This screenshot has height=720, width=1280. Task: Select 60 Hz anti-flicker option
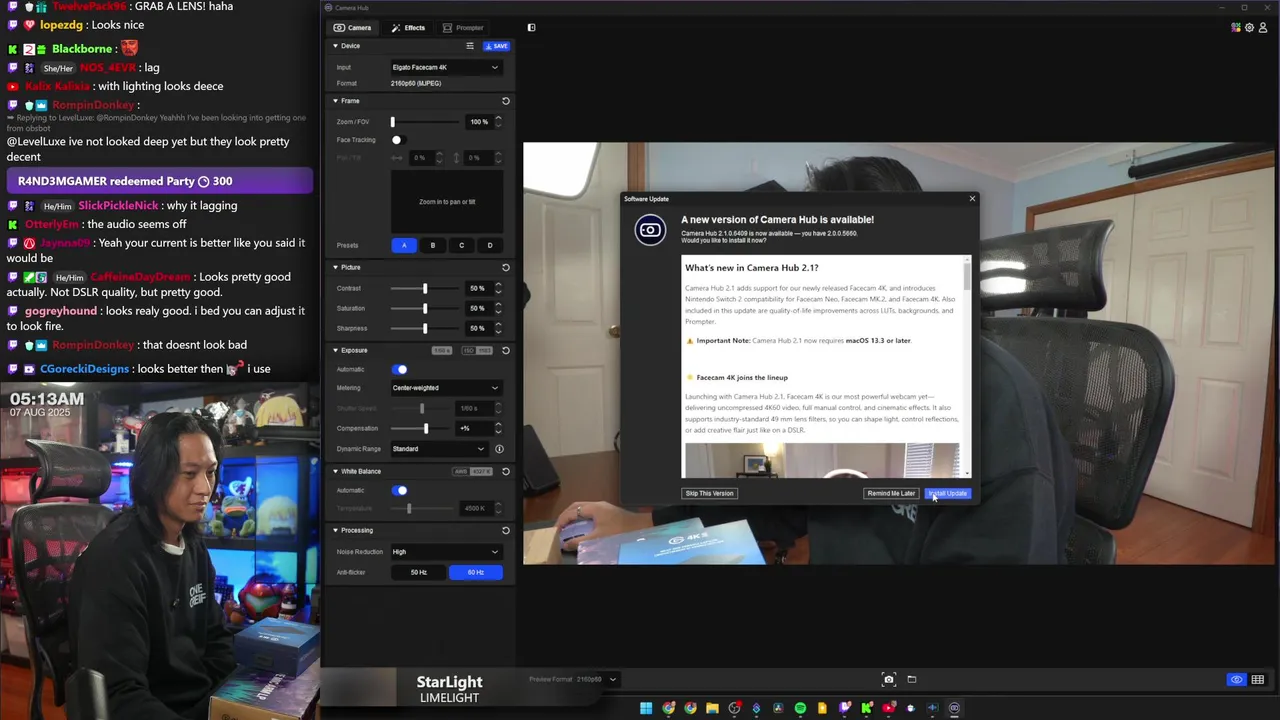pos(475,573)
